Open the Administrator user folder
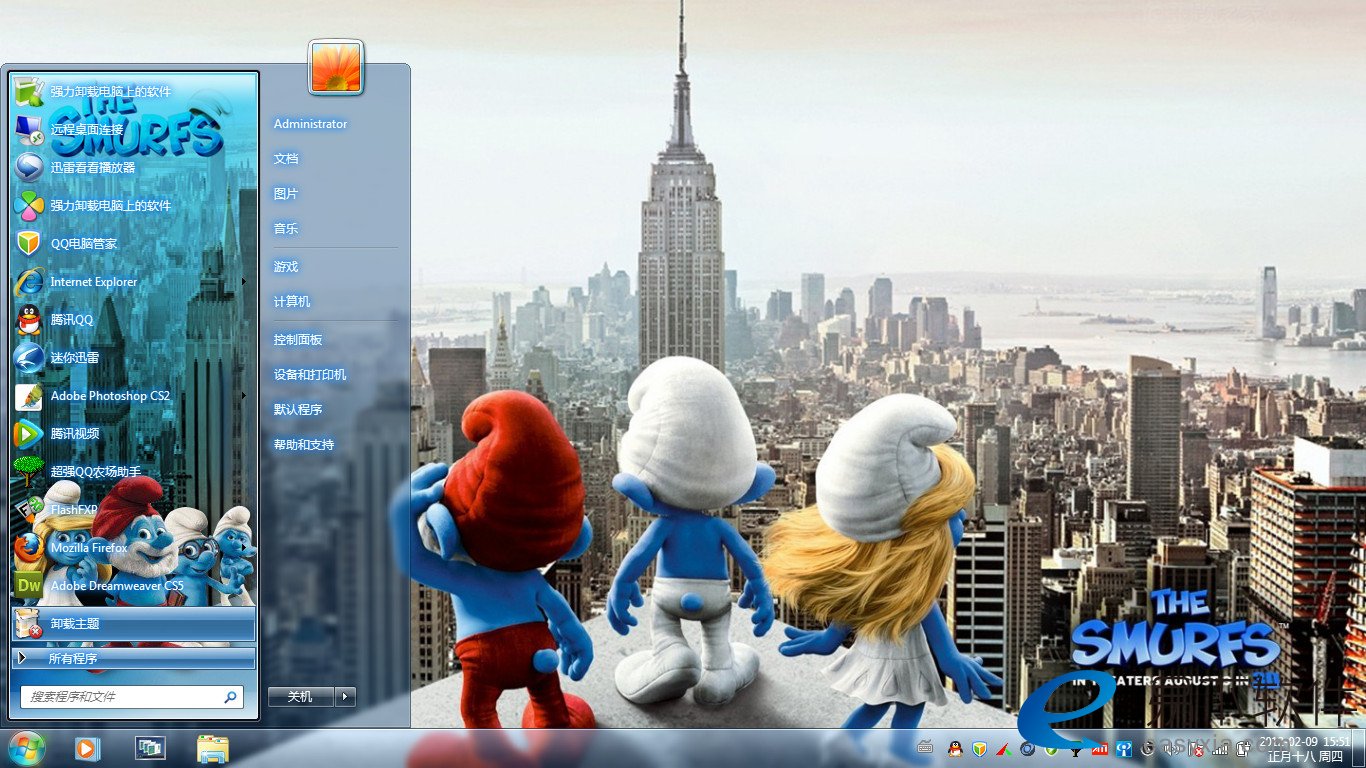 (311, 124)
